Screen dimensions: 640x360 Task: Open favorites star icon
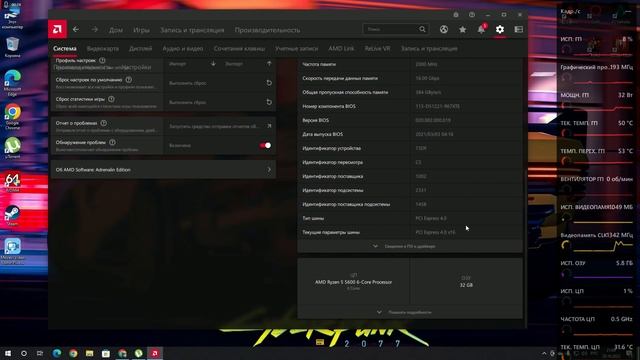click(462, 29)
